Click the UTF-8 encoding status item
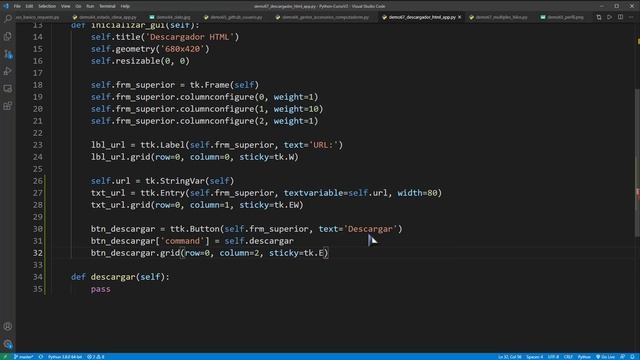This screenshot has height=360, width=640. click(553, 357)
